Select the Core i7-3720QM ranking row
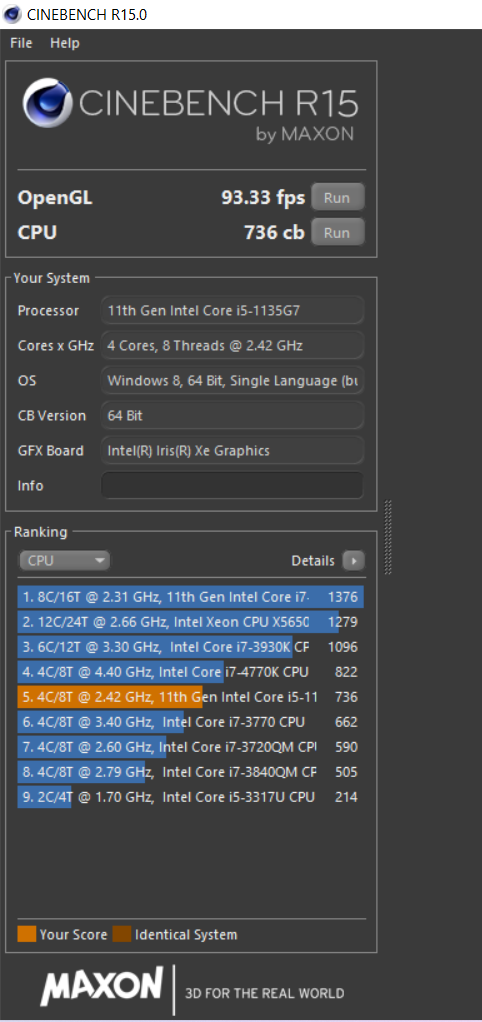This screenshot has width=482, height=1022. pos(190,746)
